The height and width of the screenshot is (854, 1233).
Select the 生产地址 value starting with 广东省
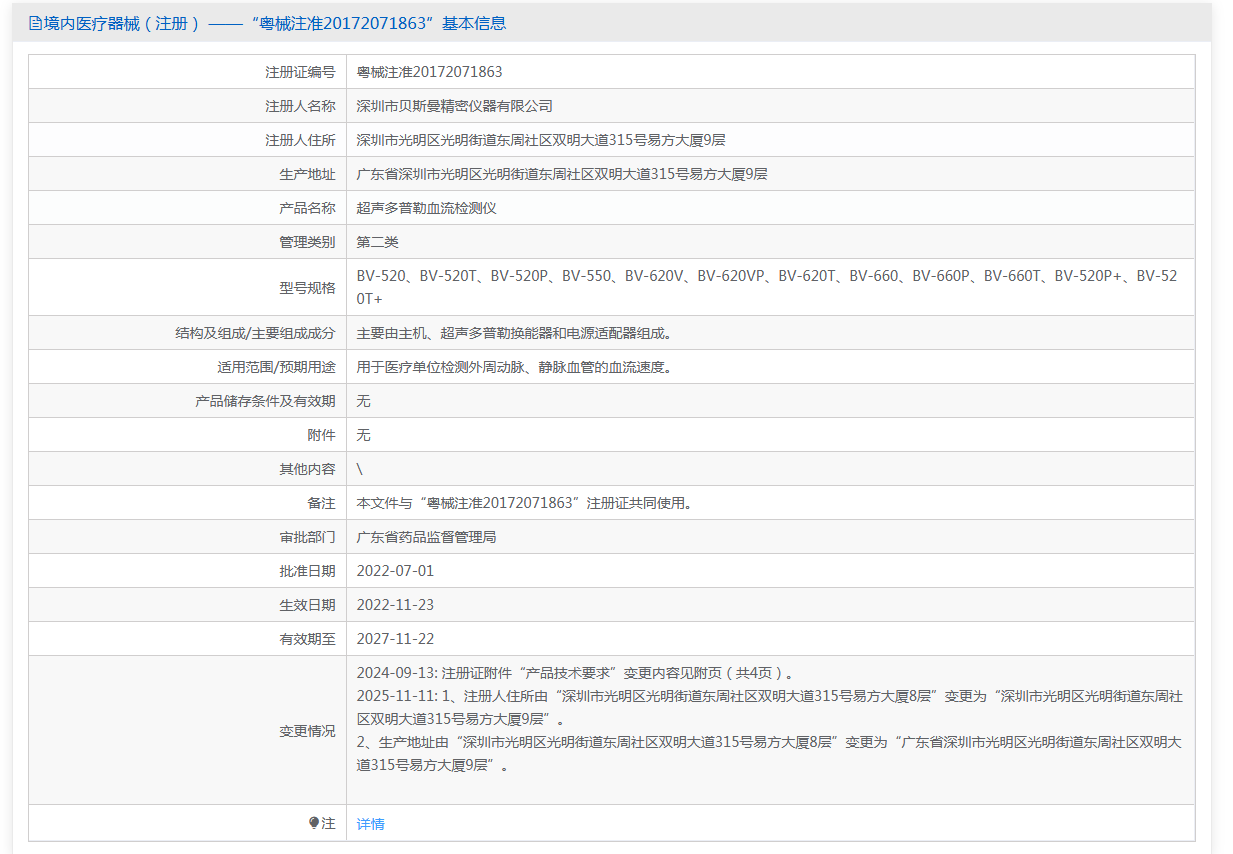pos(562,174)
